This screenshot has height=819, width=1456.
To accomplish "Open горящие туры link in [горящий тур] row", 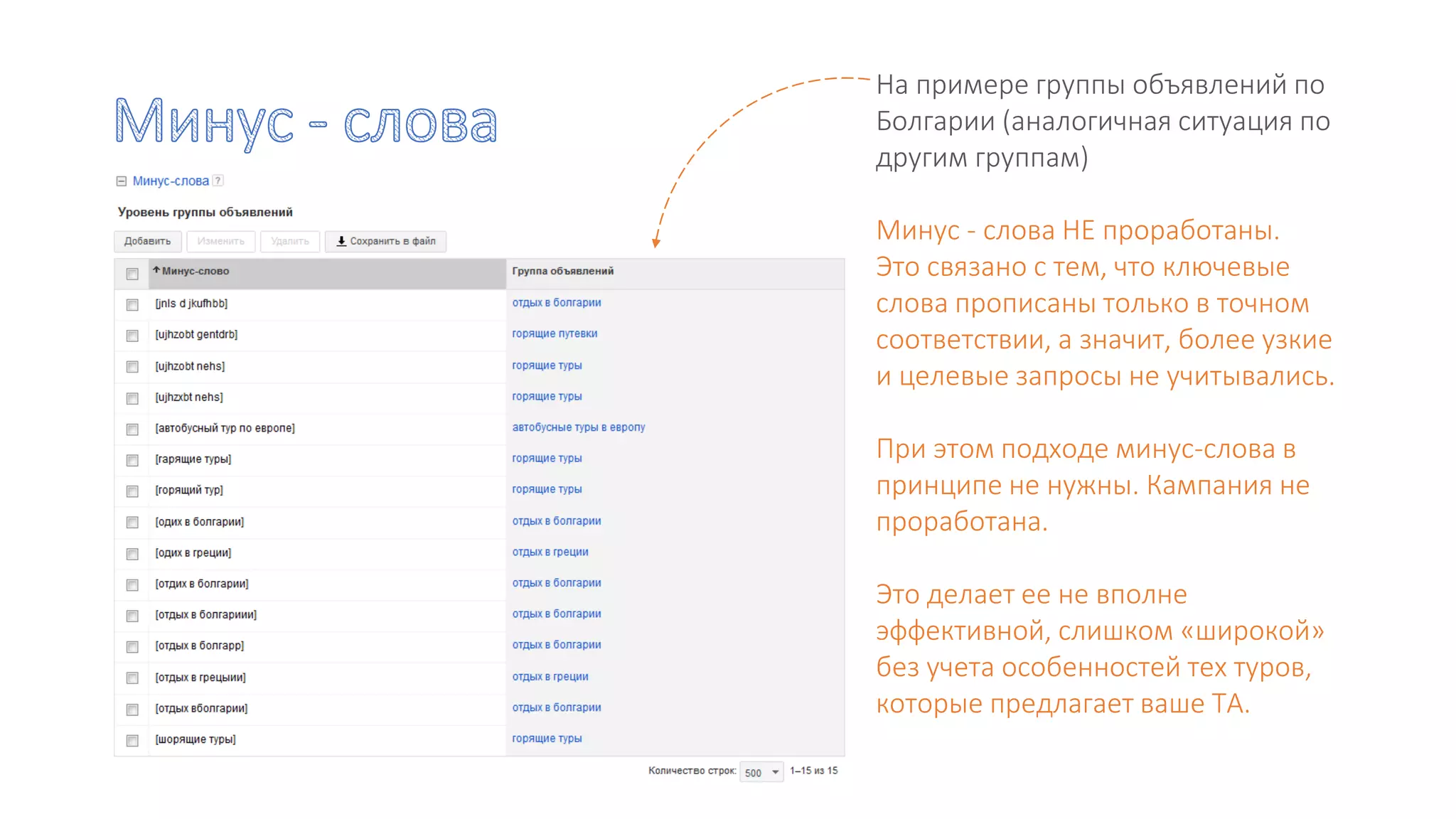I will point(547,489).
